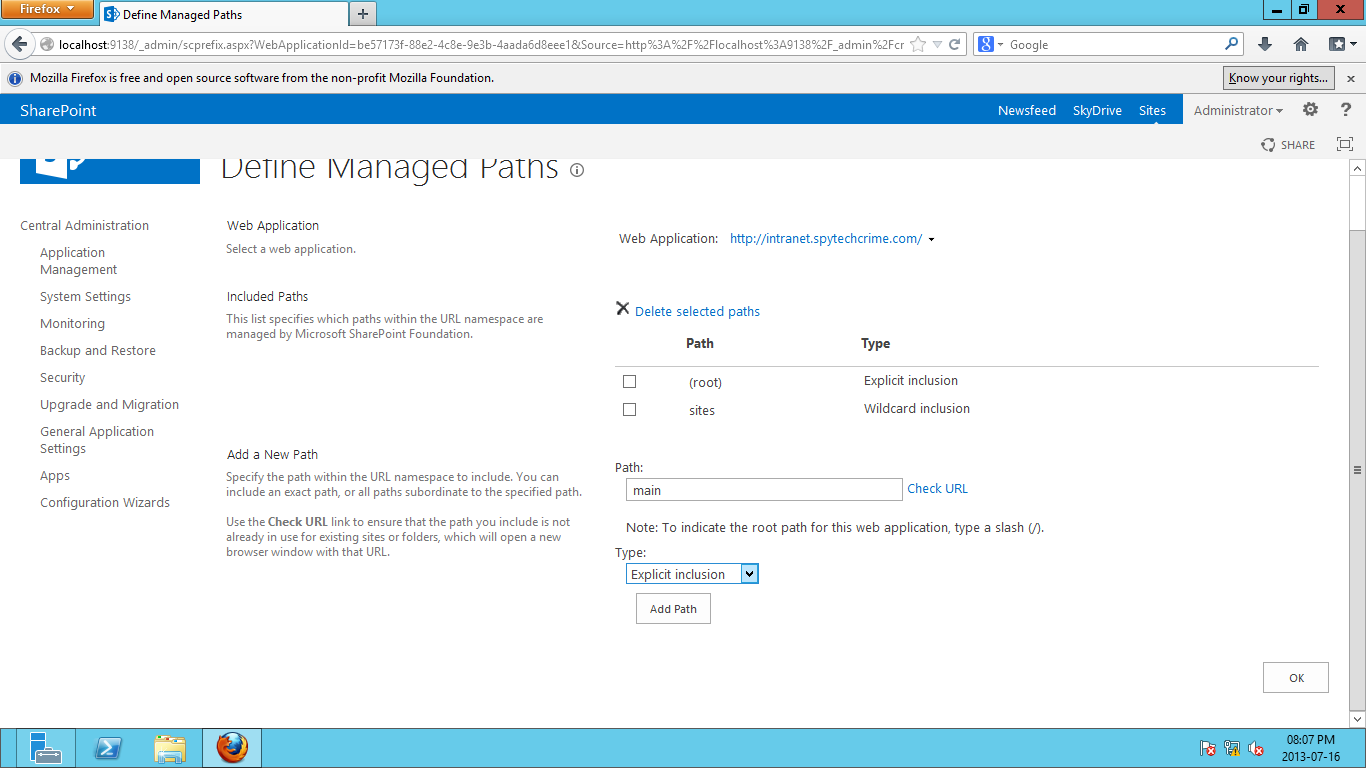Click the search magnifier icon

(x=1231, y=44)
